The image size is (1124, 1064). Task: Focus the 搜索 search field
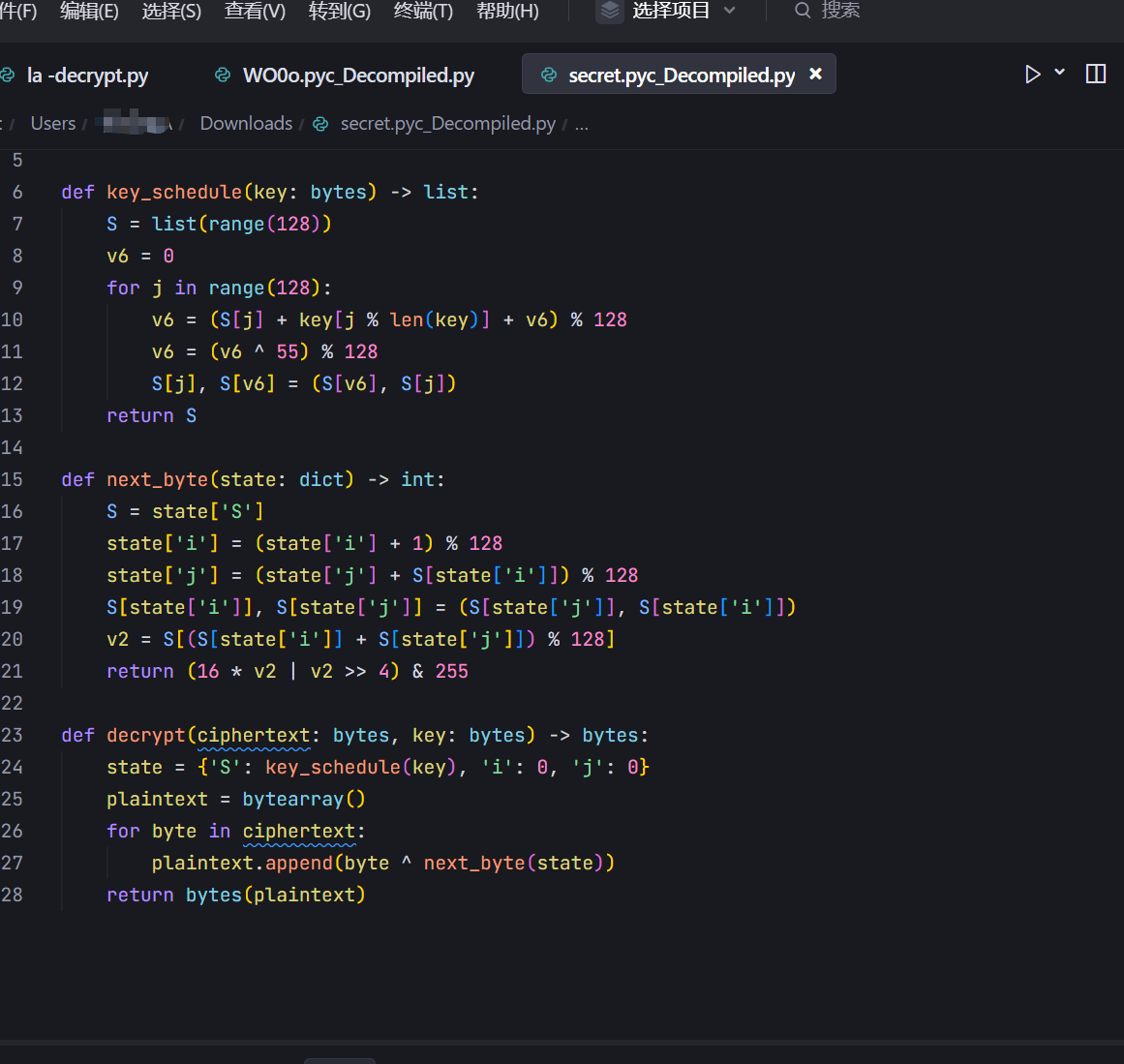[x=840, y=11]
